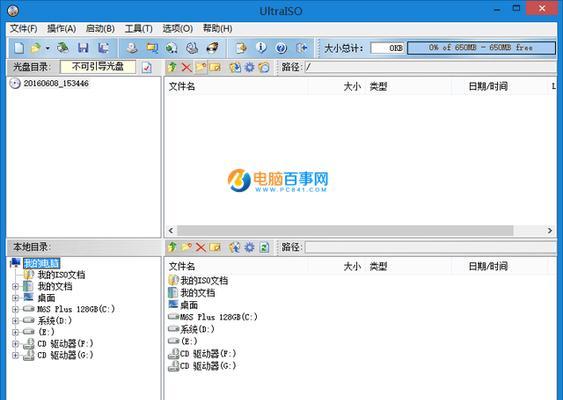
Task: Open the 启动(B) menu
Action: 100,28
